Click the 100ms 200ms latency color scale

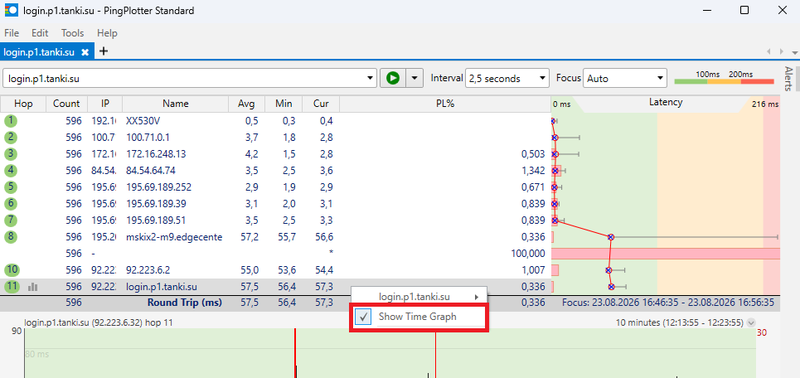(x=724, y=78)
